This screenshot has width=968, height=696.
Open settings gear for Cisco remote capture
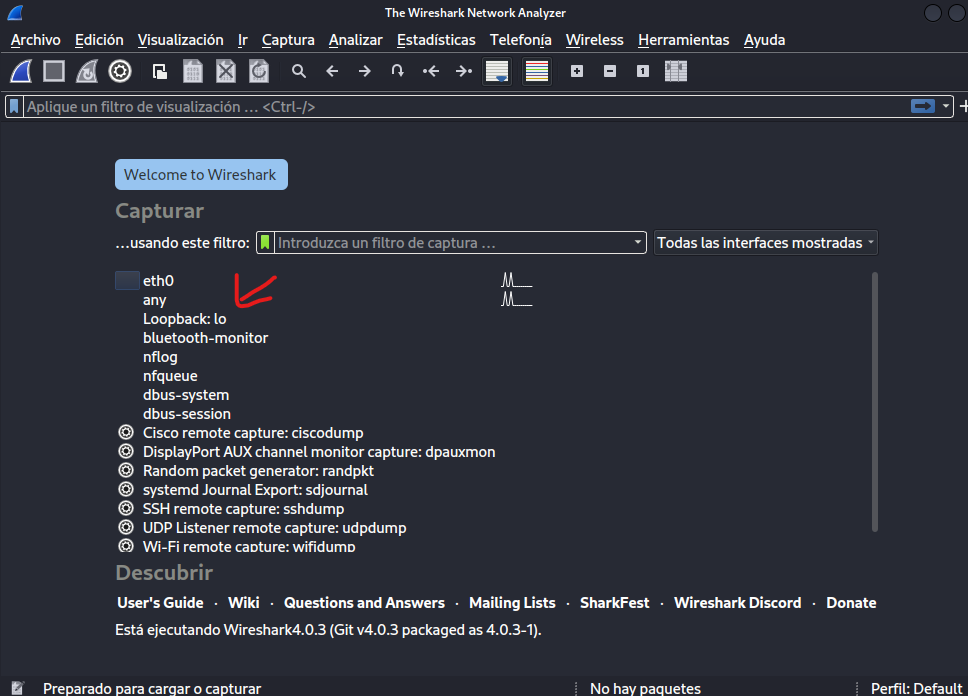pos(126,432)
